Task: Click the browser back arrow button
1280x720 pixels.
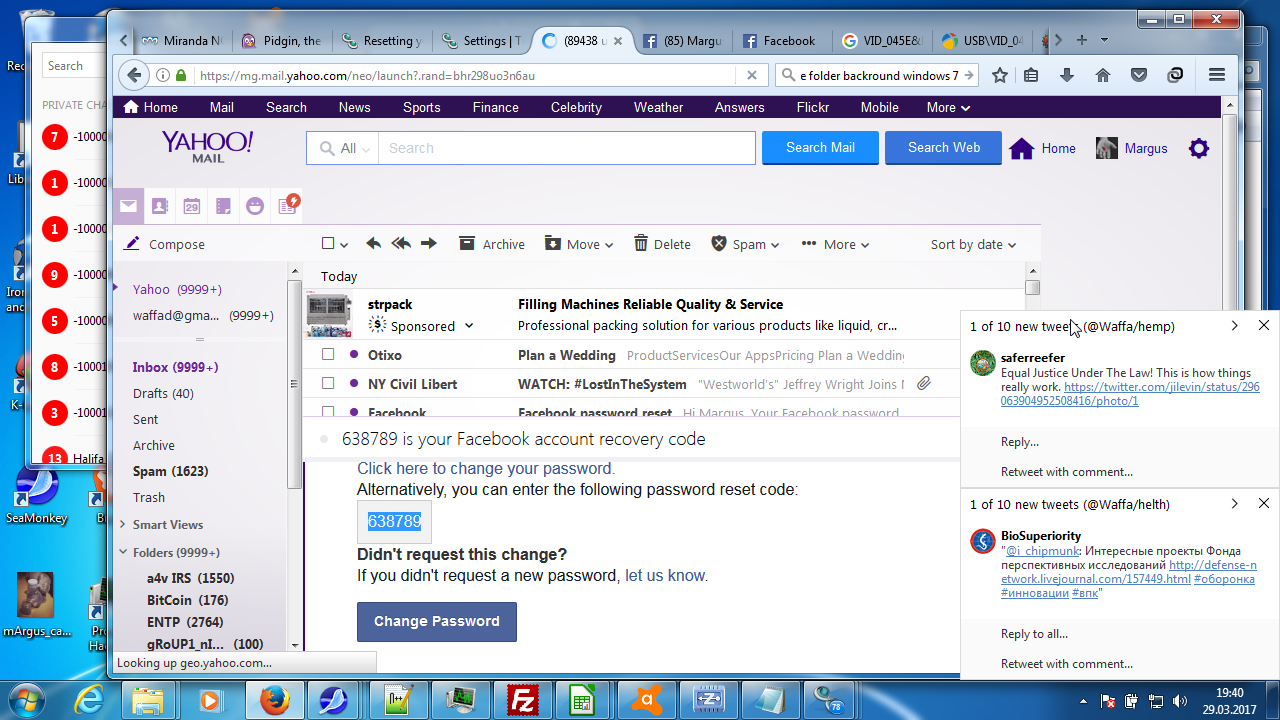Action: [x=134, y=75]
